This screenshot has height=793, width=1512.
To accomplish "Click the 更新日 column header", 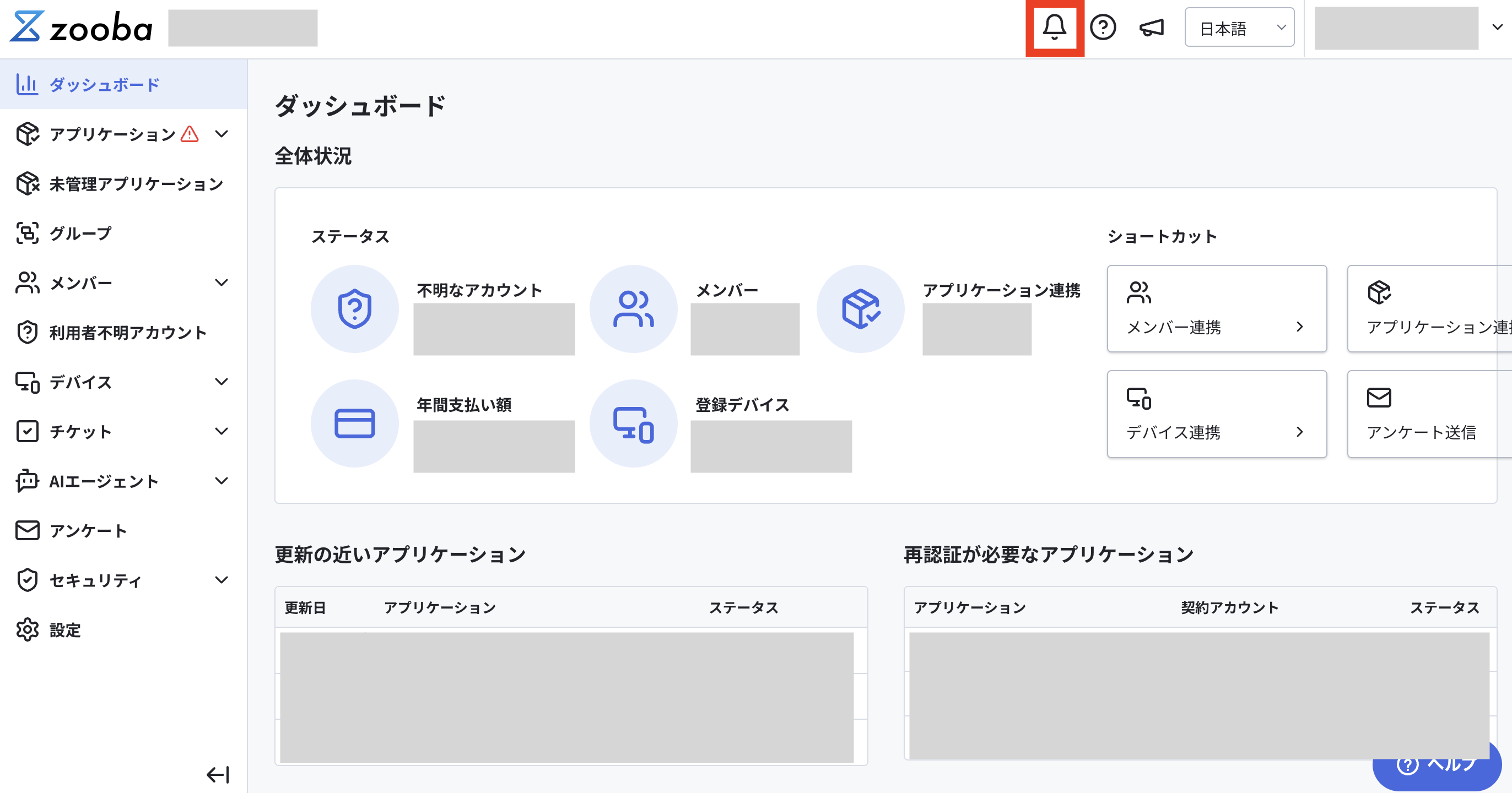I will point(305,607).
